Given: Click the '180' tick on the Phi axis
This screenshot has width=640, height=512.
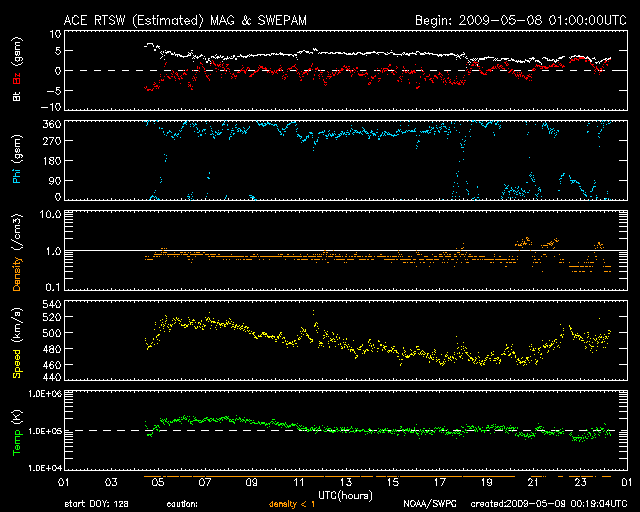Looking at the screenshot, I should pos(52,161).
